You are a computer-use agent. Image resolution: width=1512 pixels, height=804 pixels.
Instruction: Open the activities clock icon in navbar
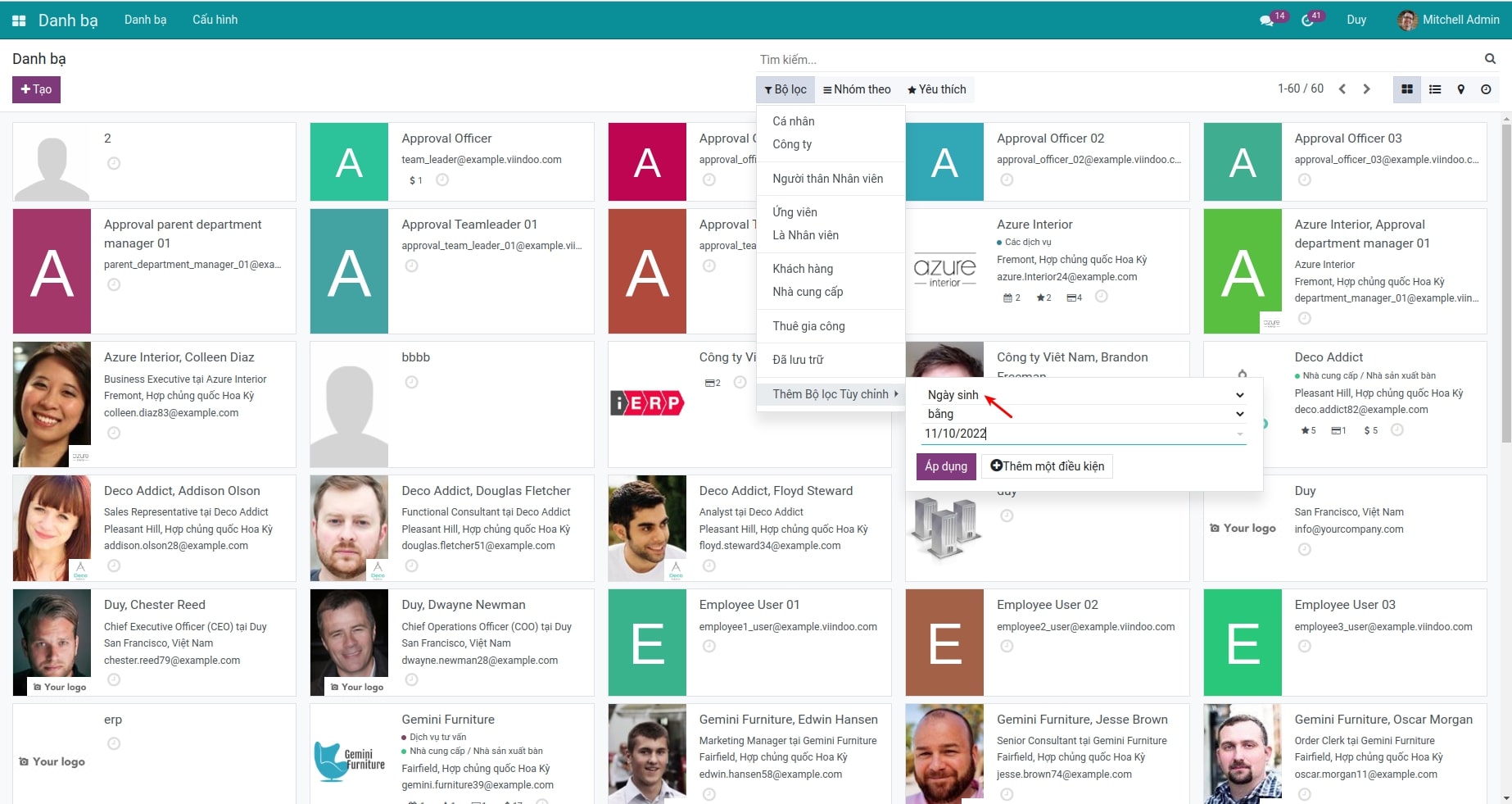tap(1308, 20)
